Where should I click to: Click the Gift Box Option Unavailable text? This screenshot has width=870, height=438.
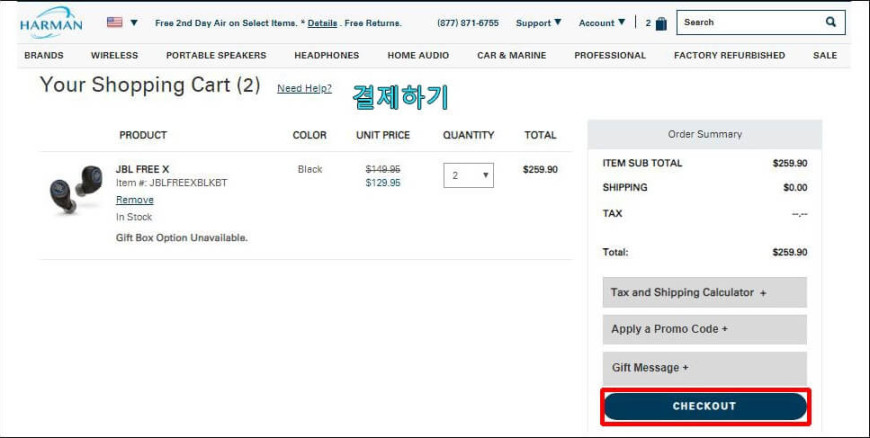point(181,238)
